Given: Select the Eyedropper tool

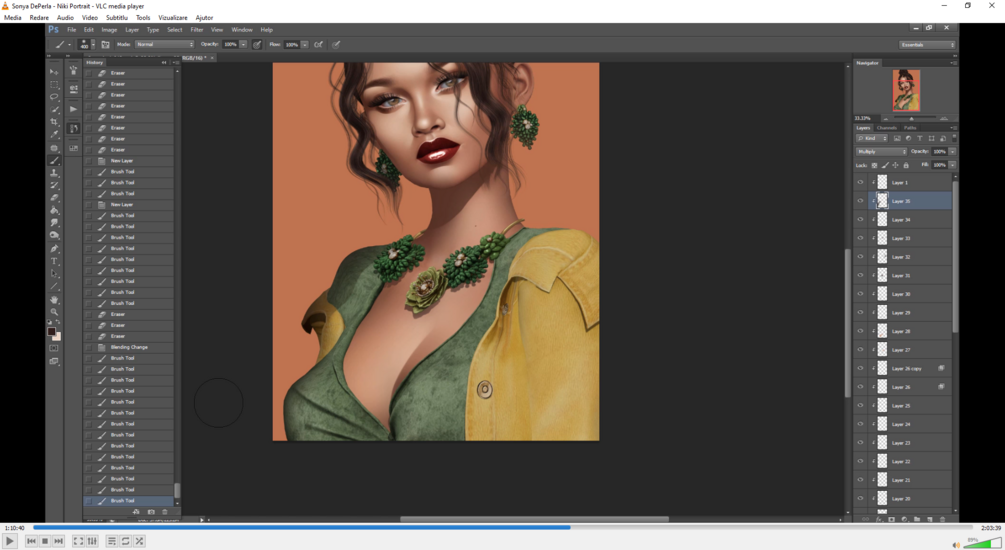Looking at the screenshot, I should 54,135.
